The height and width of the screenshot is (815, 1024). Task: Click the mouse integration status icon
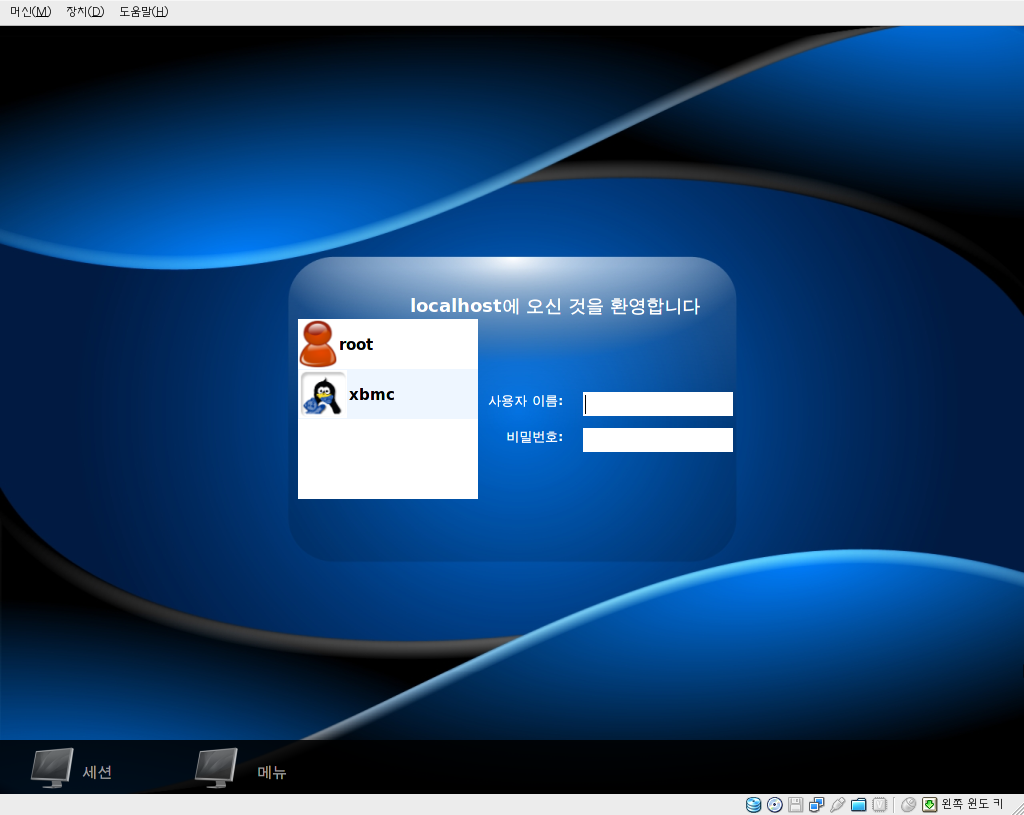(908, 805)
